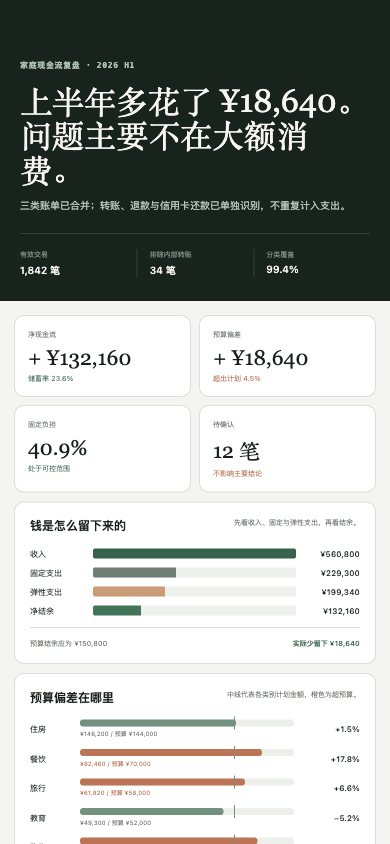Click the 预算结余应为 ¥150,800 footnote
Screen dimensions: 390x844
[x=69, y=643]
